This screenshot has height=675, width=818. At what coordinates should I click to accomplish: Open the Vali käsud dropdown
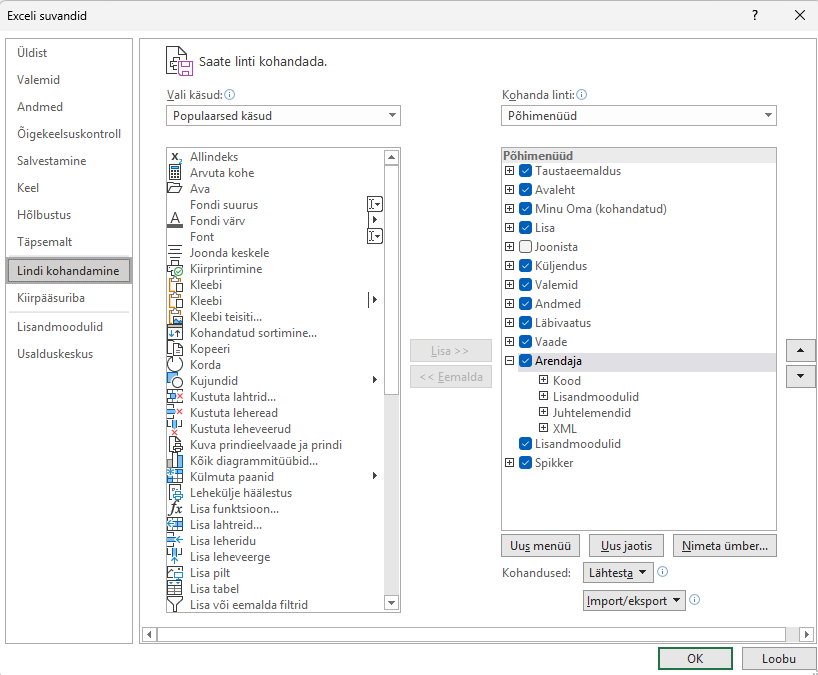point(283,115)
